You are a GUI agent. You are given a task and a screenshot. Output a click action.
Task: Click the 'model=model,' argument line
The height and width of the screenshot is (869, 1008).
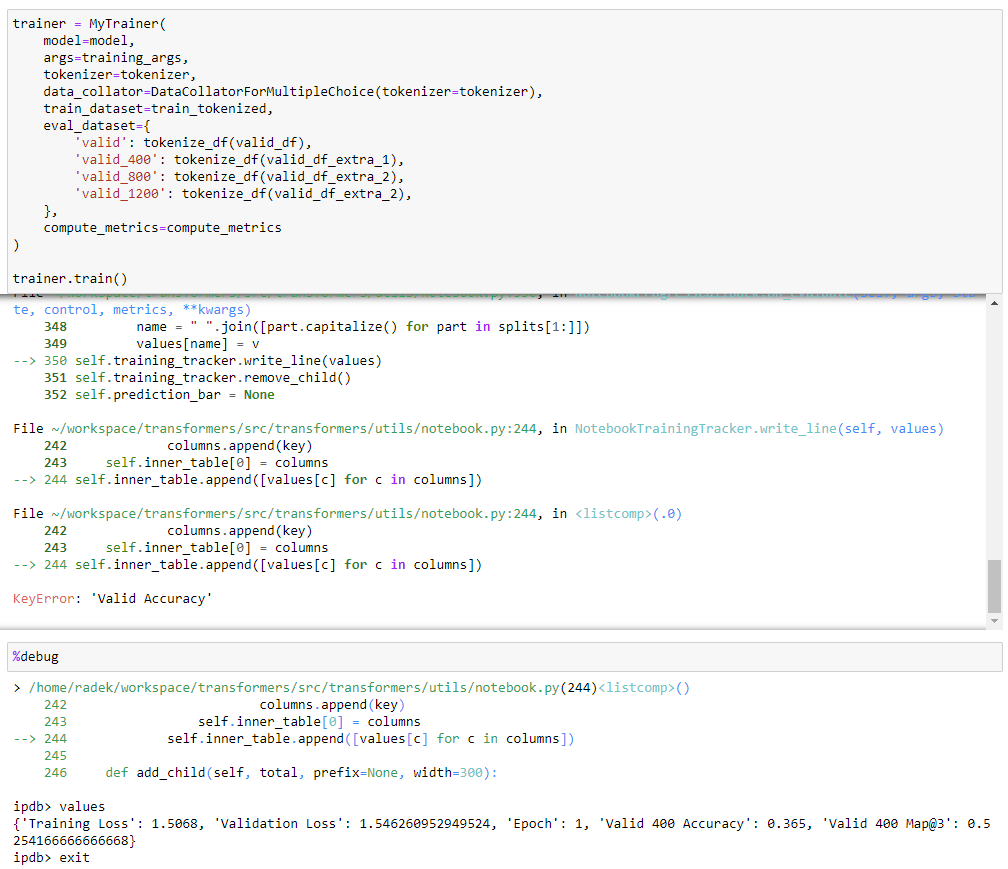coord(89,40)
